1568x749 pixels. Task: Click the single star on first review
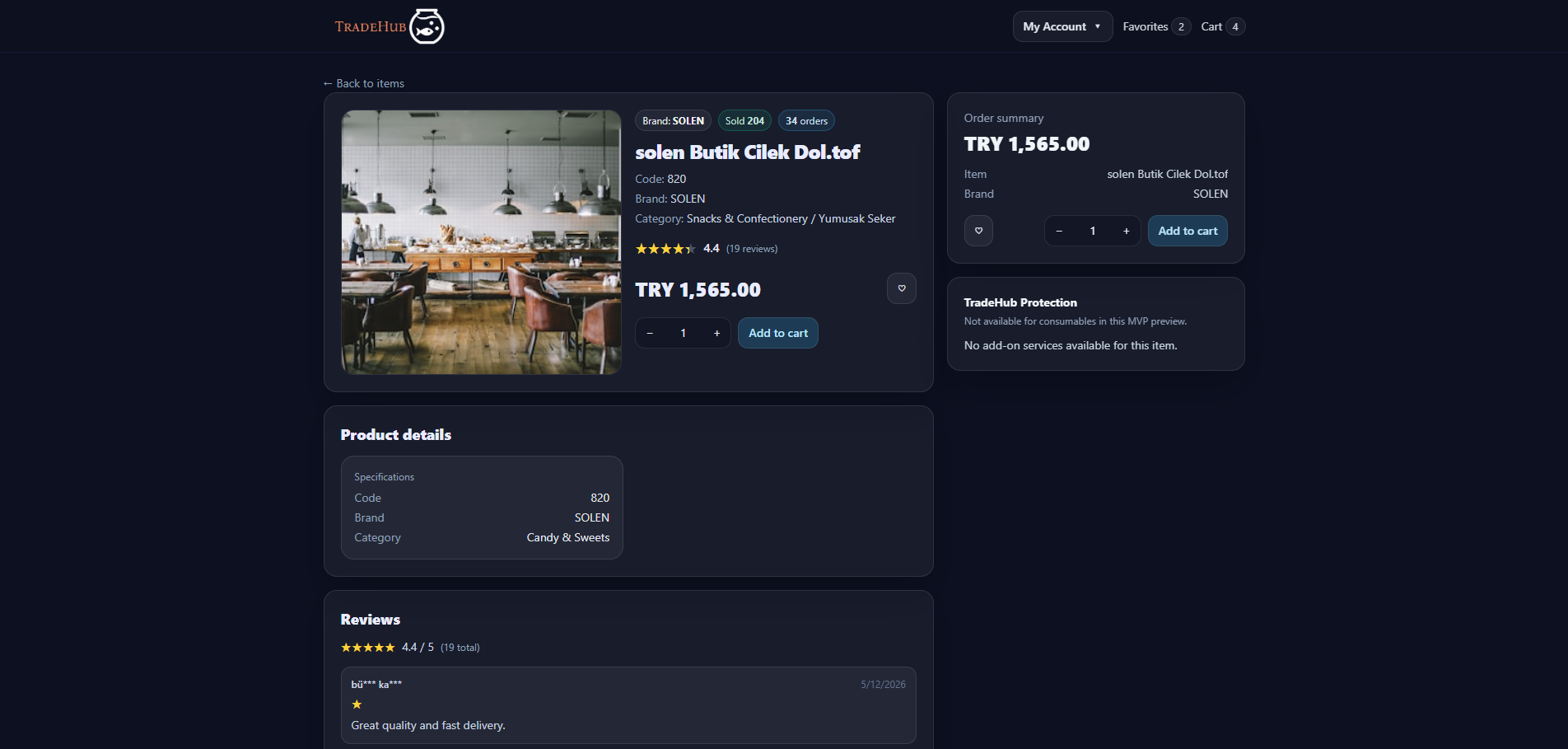(357, 705)
